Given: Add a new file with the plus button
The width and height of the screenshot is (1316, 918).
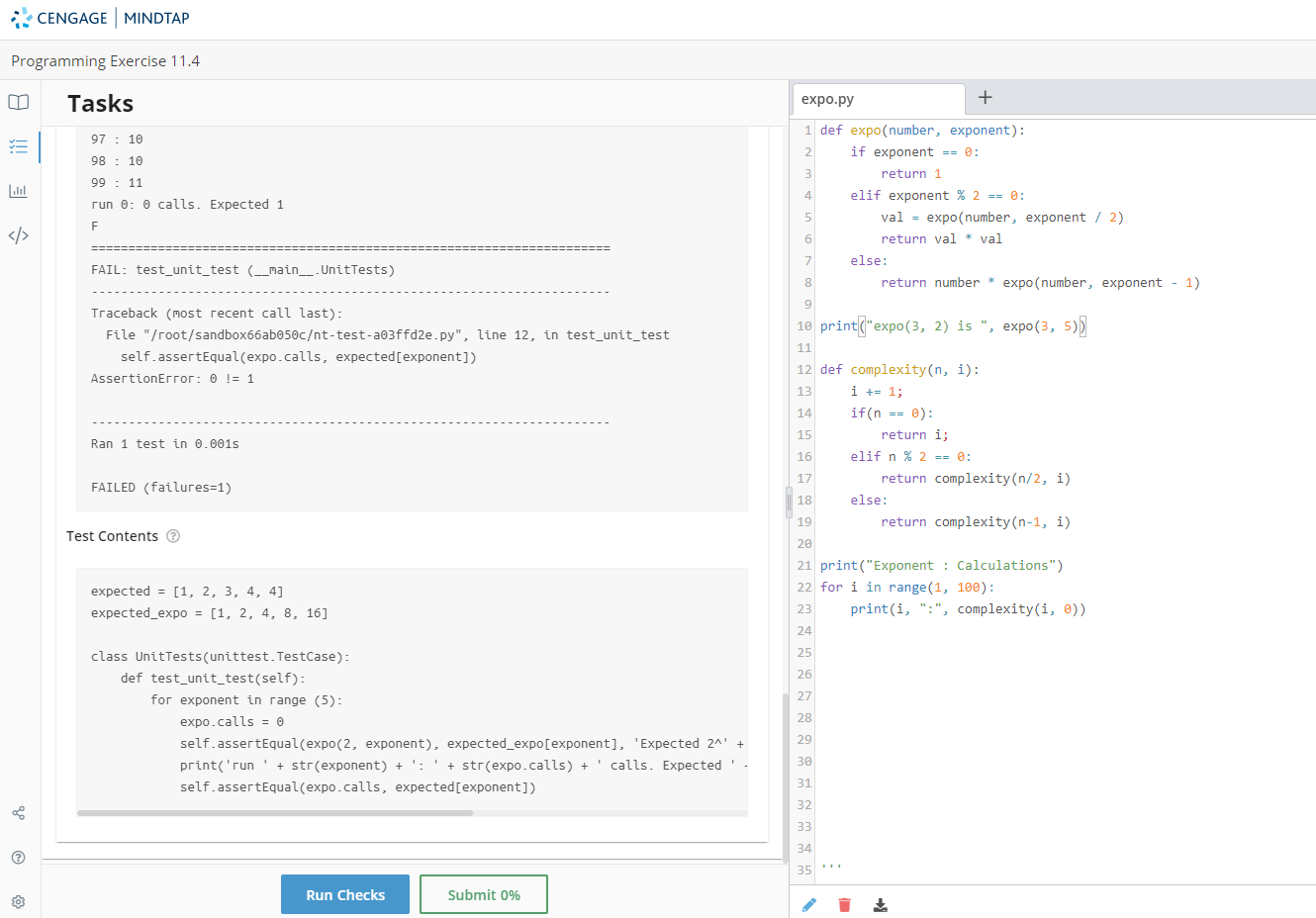Looking at the screenshot, I should coord(985,98).
